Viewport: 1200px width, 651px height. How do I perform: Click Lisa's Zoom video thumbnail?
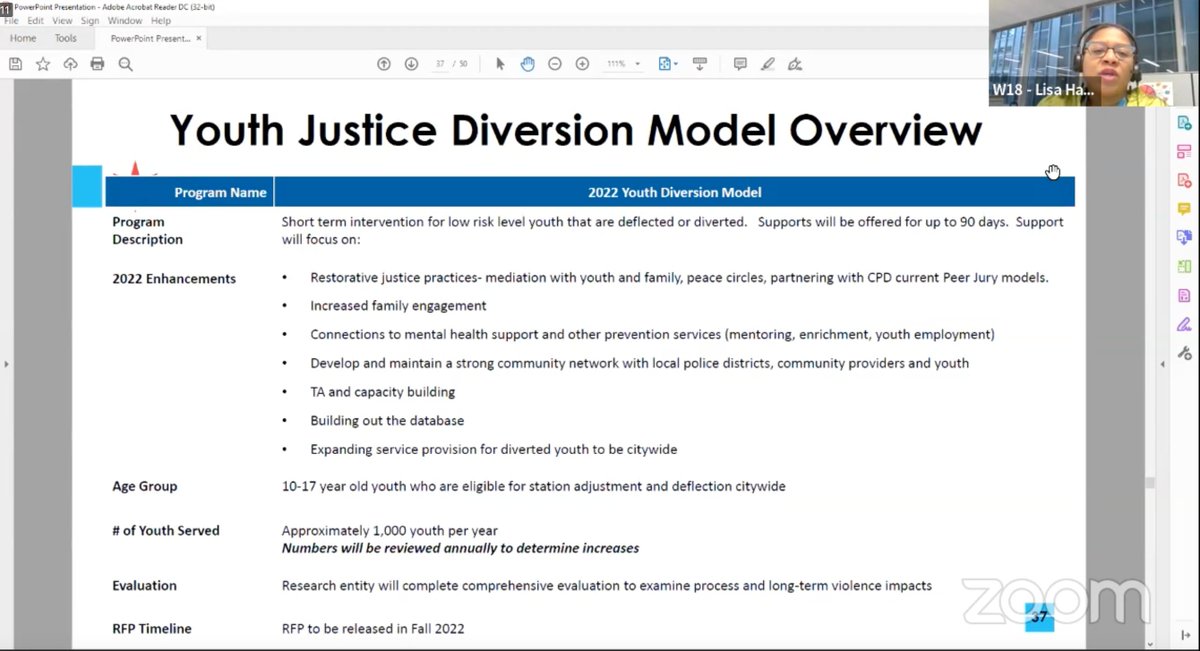coord(1094,53)
